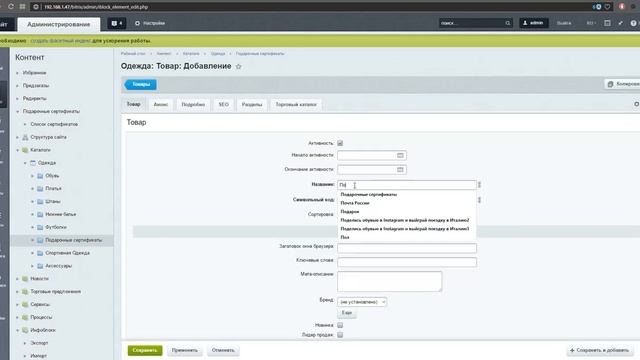Choose suggestion Подарок
Viewport: 640px width, 360px height.
(350, 212)
